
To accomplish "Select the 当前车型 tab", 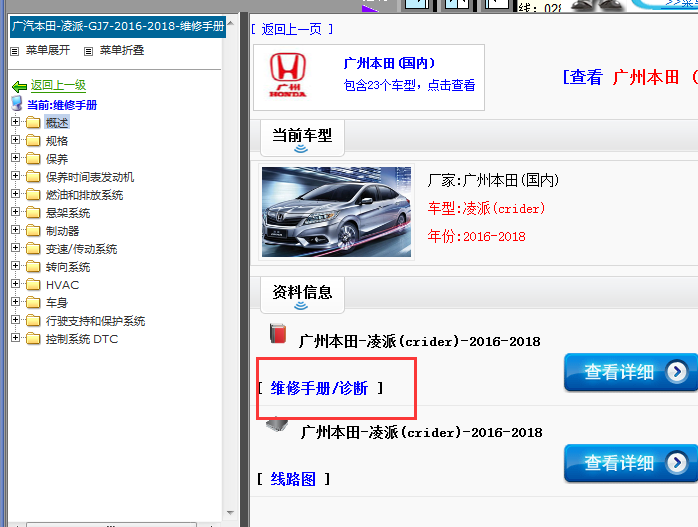I will pos(302,138).
